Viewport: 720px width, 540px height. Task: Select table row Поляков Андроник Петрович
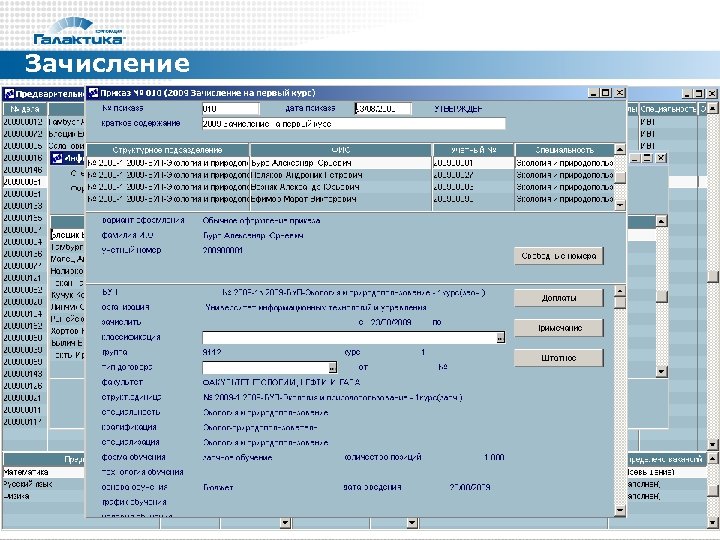350,175
